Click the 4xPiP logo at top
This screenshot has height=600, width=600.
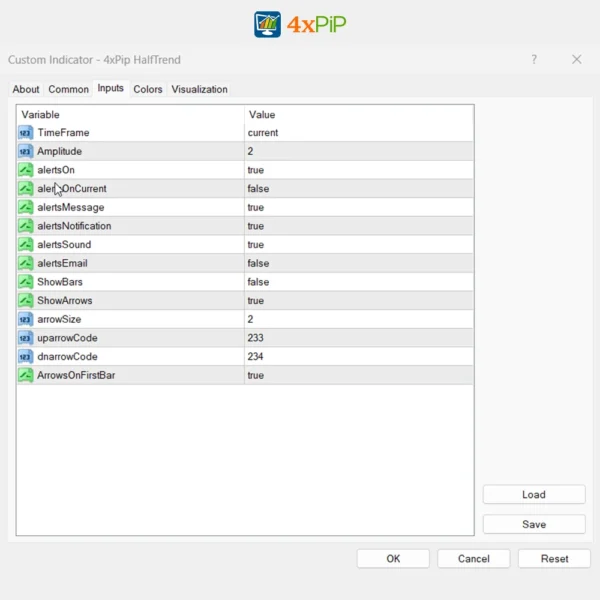pos(300,24)
